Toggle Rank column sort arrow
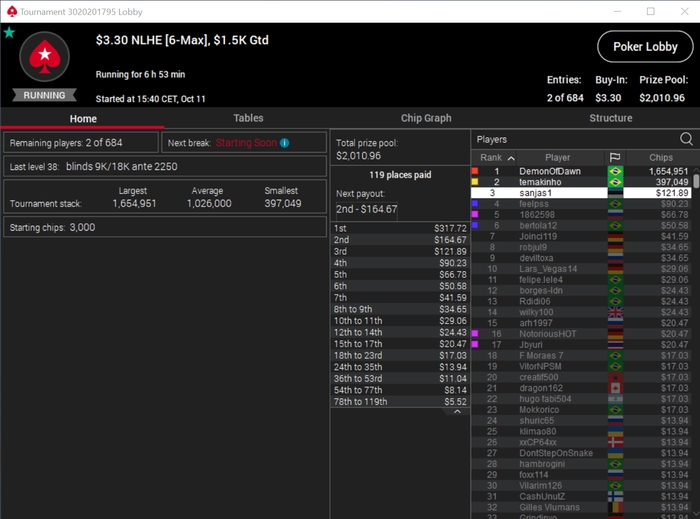This screenshot has width=700, height=519. 511,158
